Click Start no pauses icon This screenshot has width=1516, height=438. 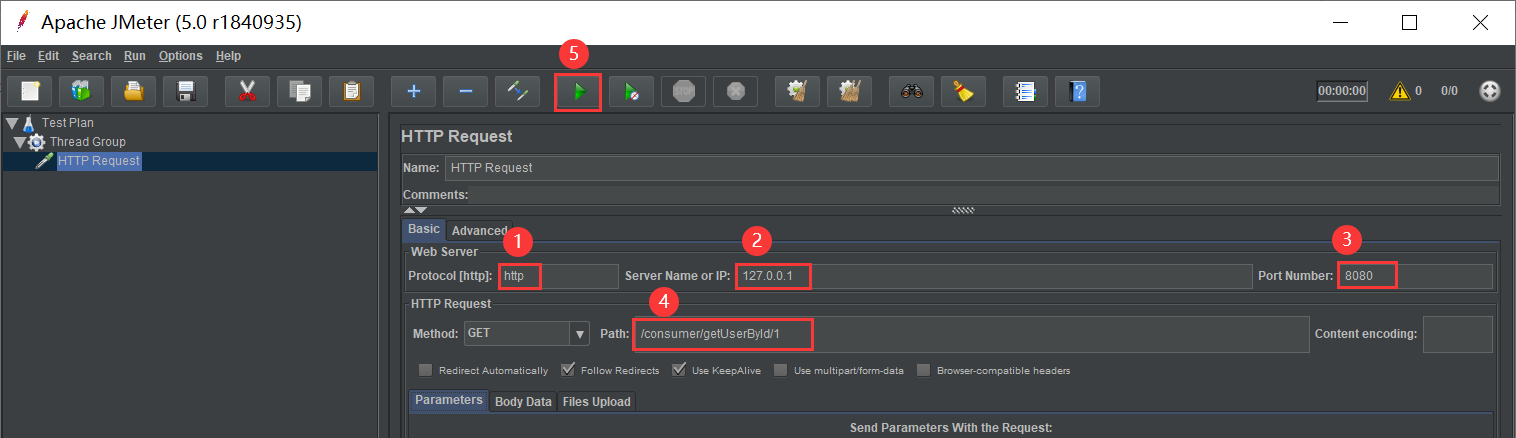(x=631, y=91)
